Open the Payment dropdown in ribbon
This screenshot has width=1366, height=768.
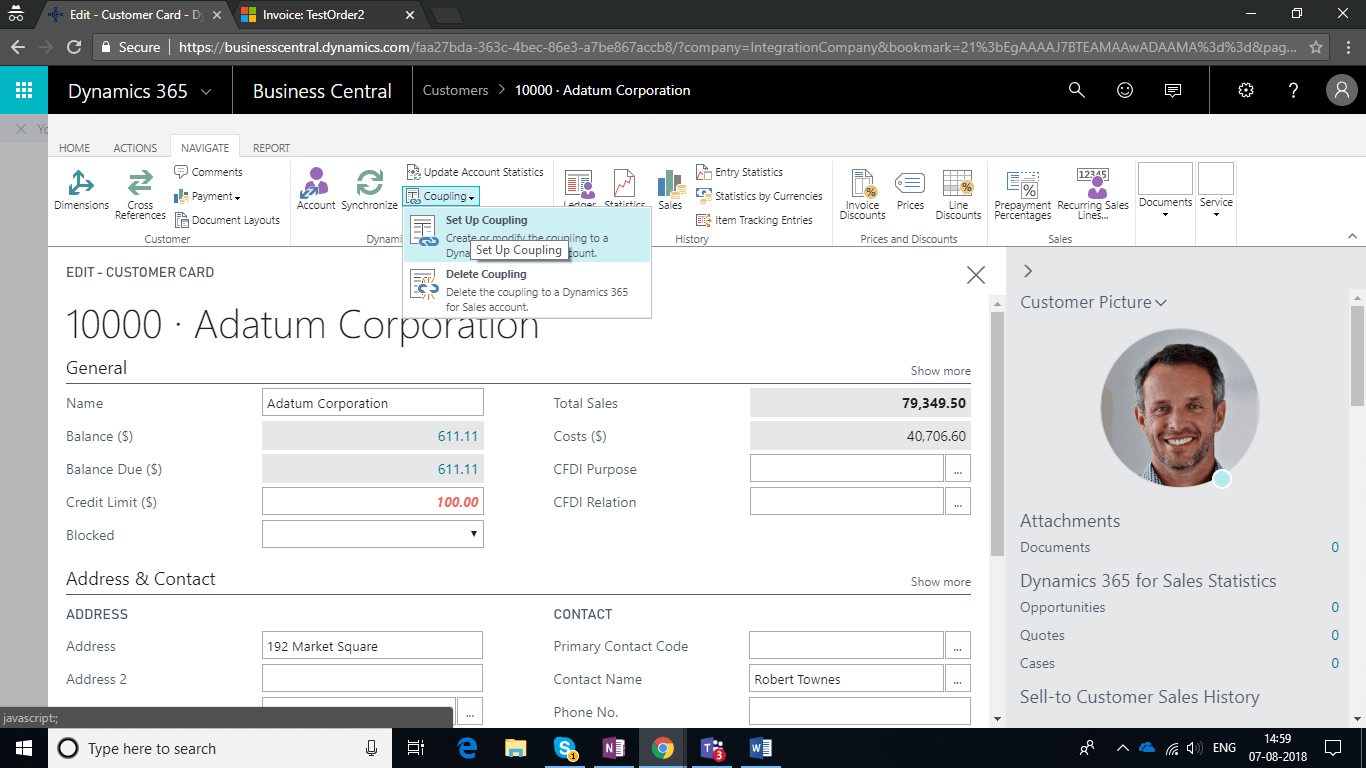click(x=208, y=196)
